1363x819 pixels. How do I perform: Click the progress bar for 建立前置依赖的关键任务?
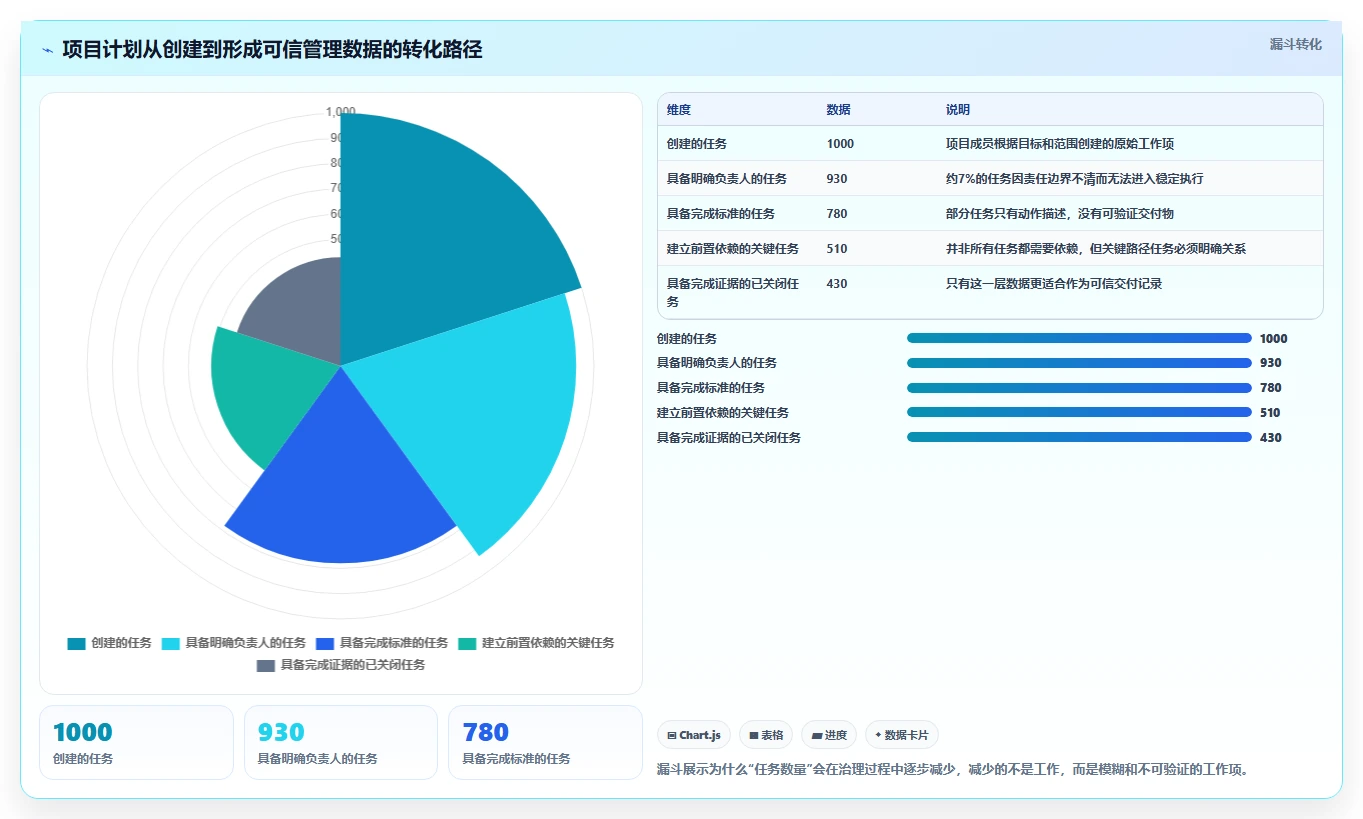(x=1079, y=412)
